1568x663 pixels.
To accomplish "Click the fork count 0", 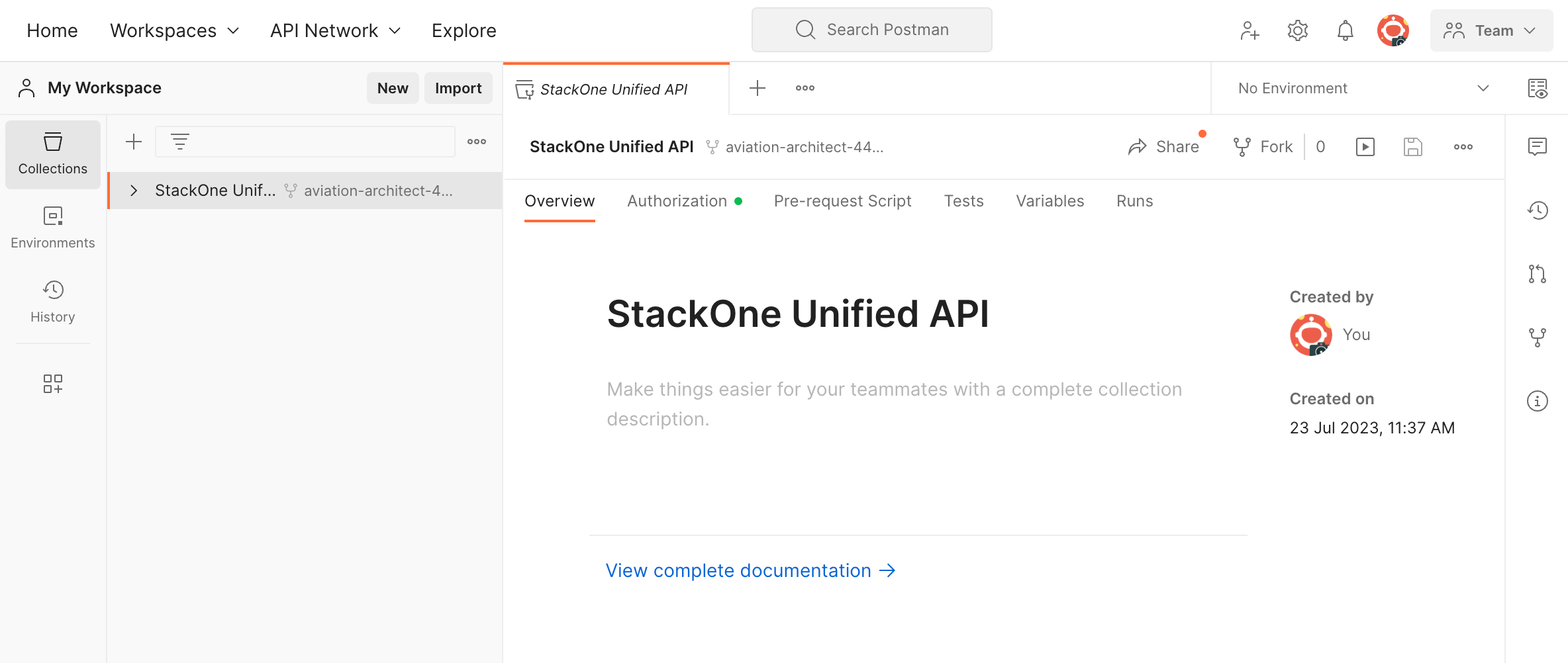I will (x=1320, y=147).
